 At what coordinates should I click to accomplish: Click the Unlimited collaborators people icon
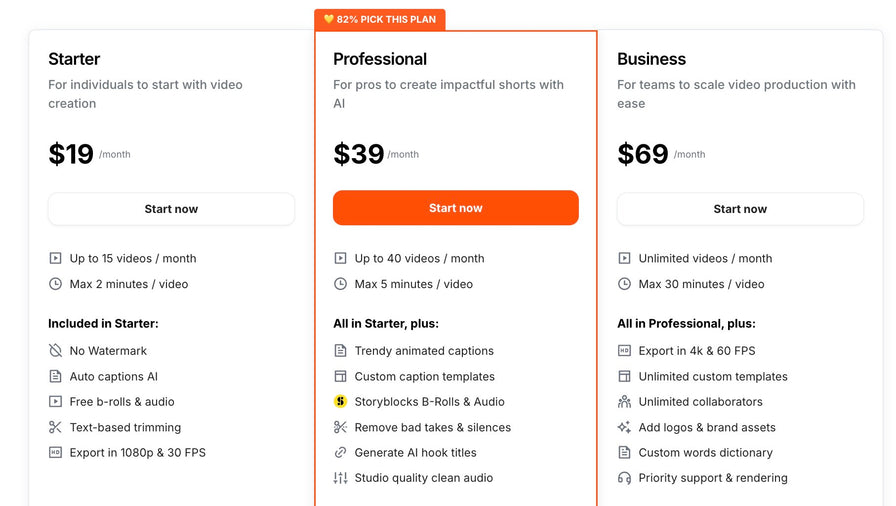click(624, 402)
